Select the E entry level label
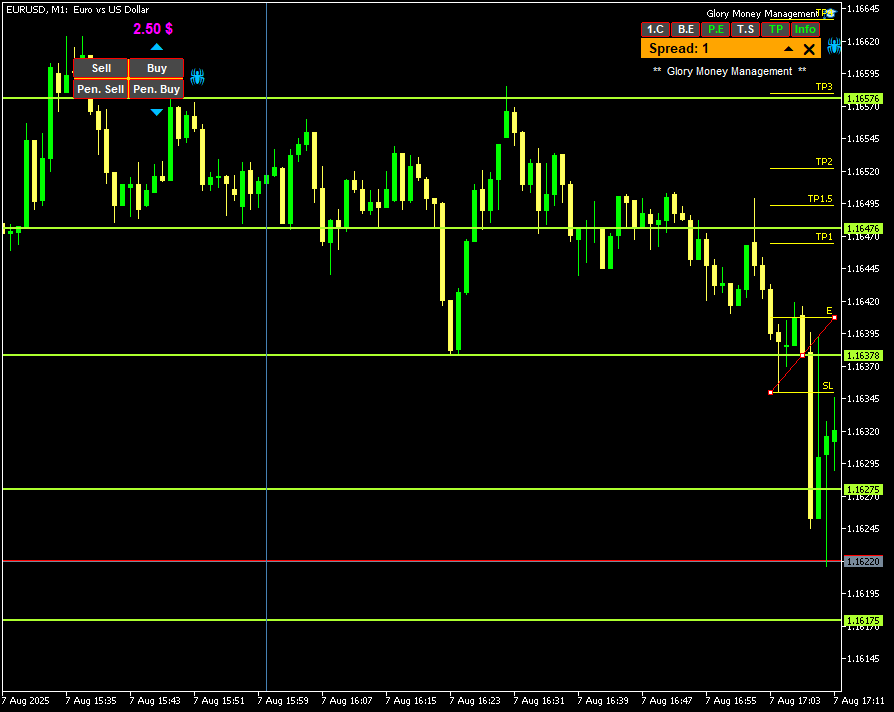This screenshot has width=894, height=712. 829,311
